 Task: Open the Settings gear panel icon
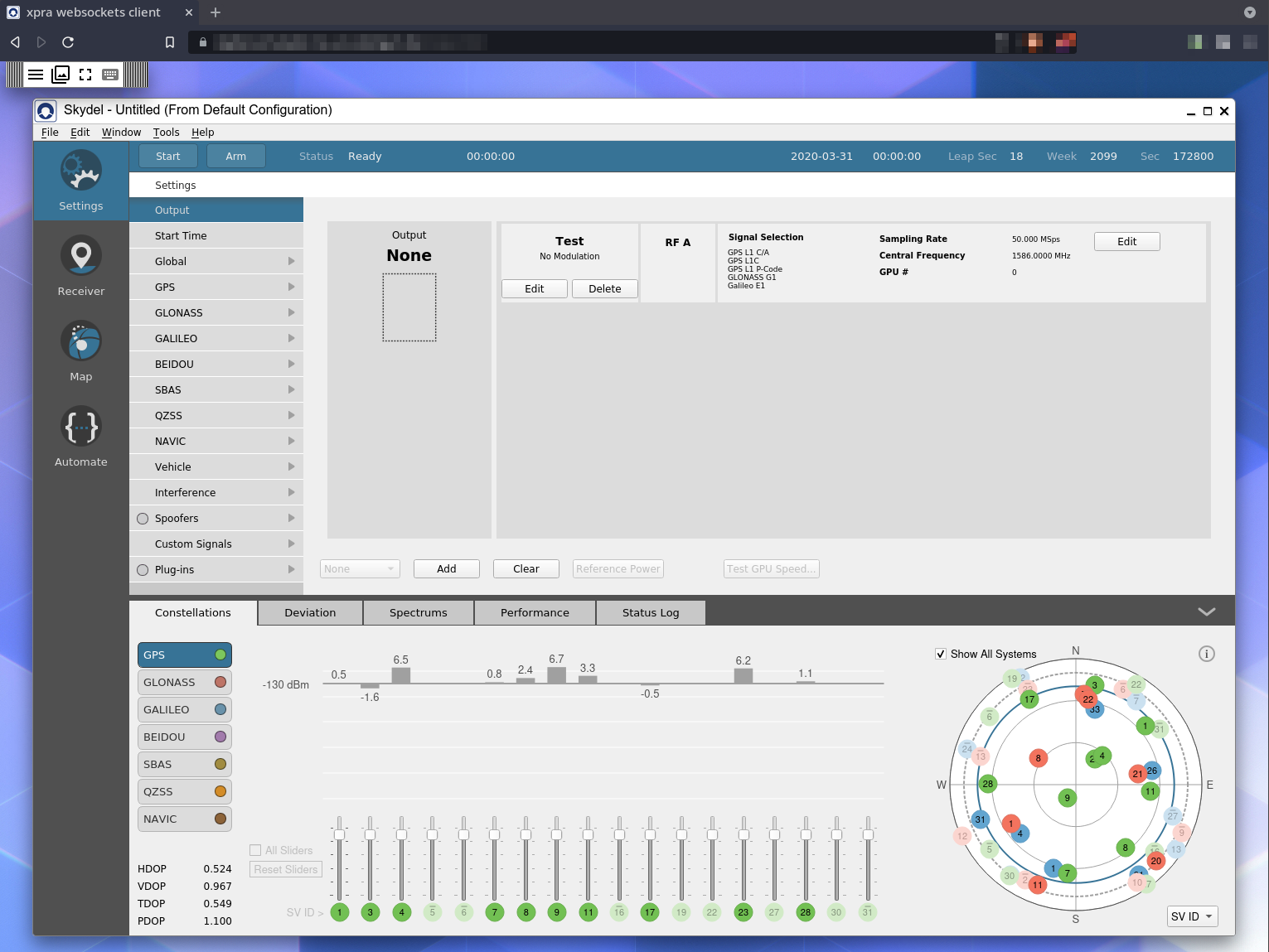tap(81, 171)
